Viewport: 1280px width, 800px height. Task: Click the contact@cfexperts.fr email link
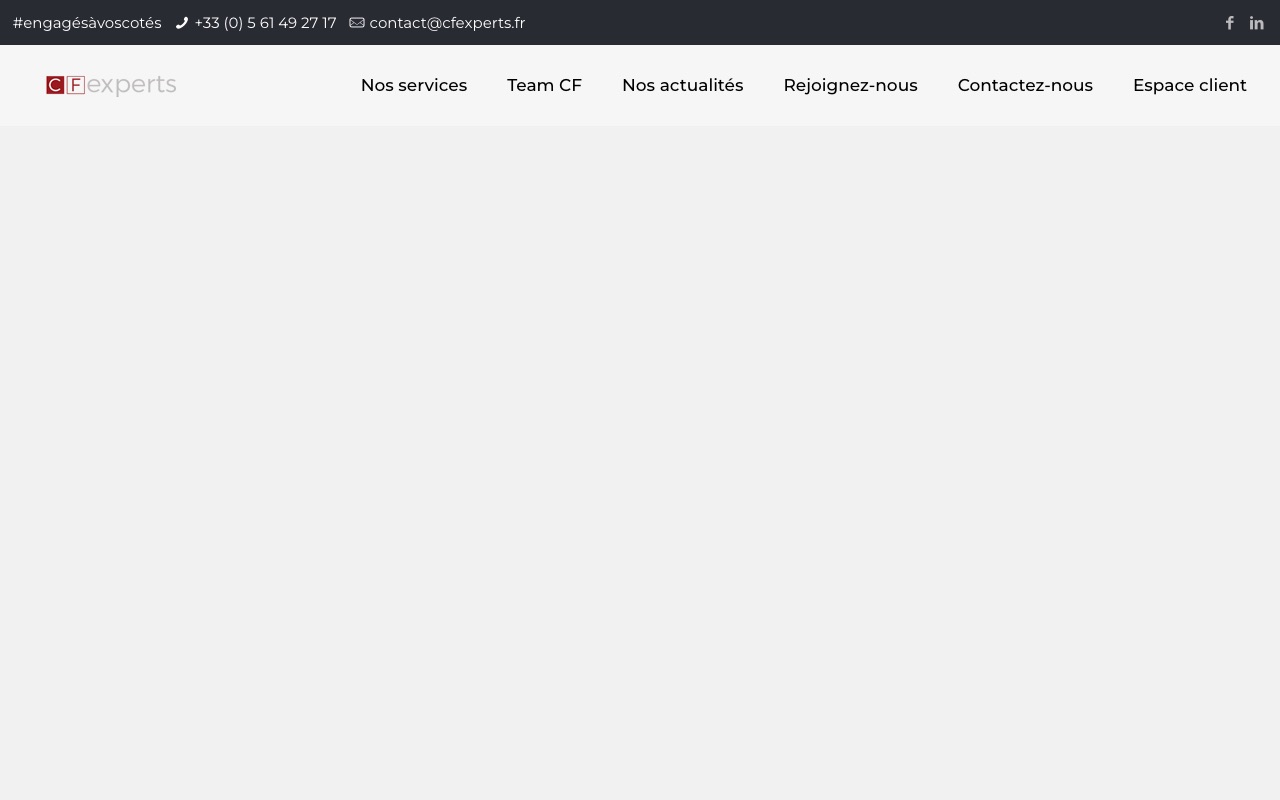click(447, 23)
